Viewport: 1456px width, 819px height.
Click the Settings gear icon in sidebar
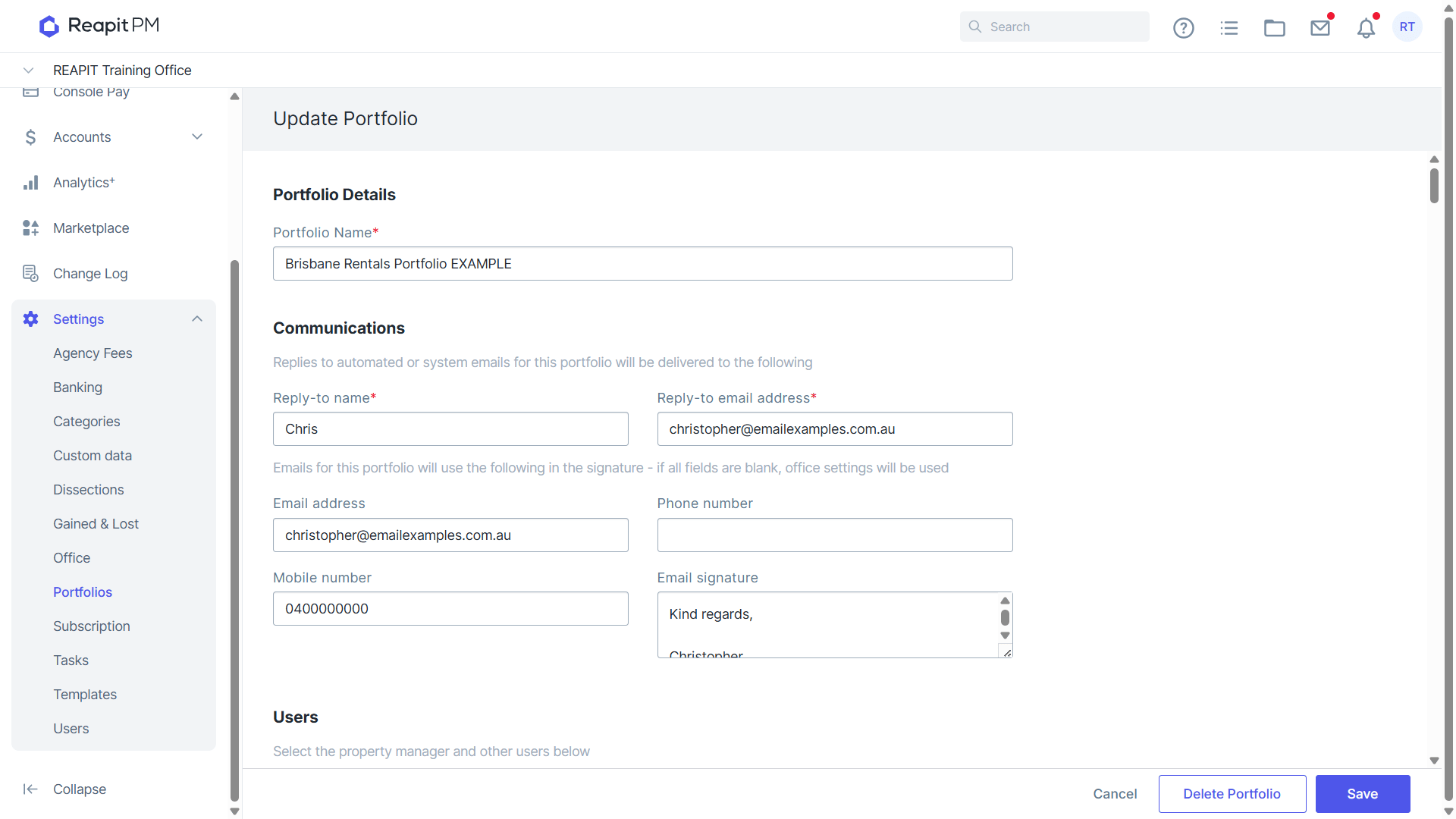coord(30,319)
